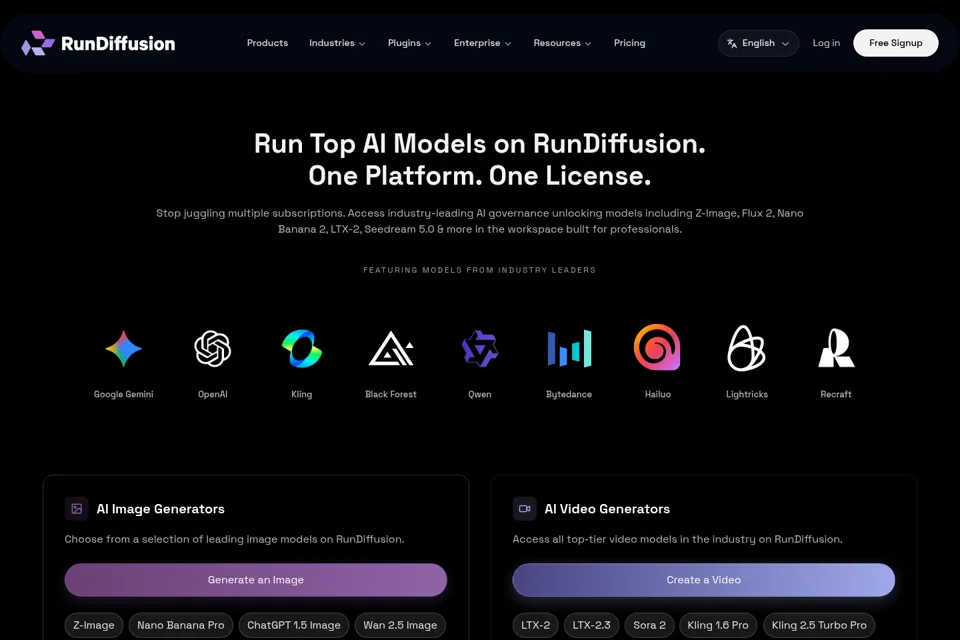
Task: Click the AI Video Generators heading
Action: click(607, 509)
